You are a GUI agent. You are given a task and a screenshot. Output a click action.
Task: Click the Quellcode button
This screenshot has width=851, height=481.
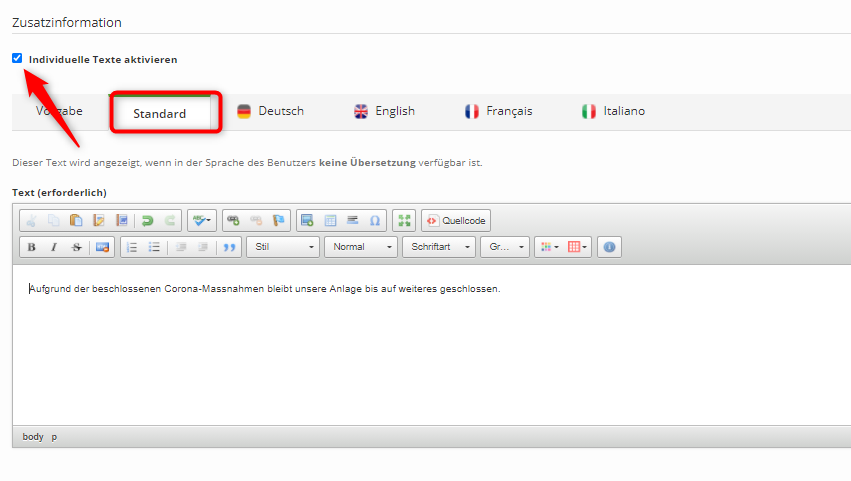(456, 220)
